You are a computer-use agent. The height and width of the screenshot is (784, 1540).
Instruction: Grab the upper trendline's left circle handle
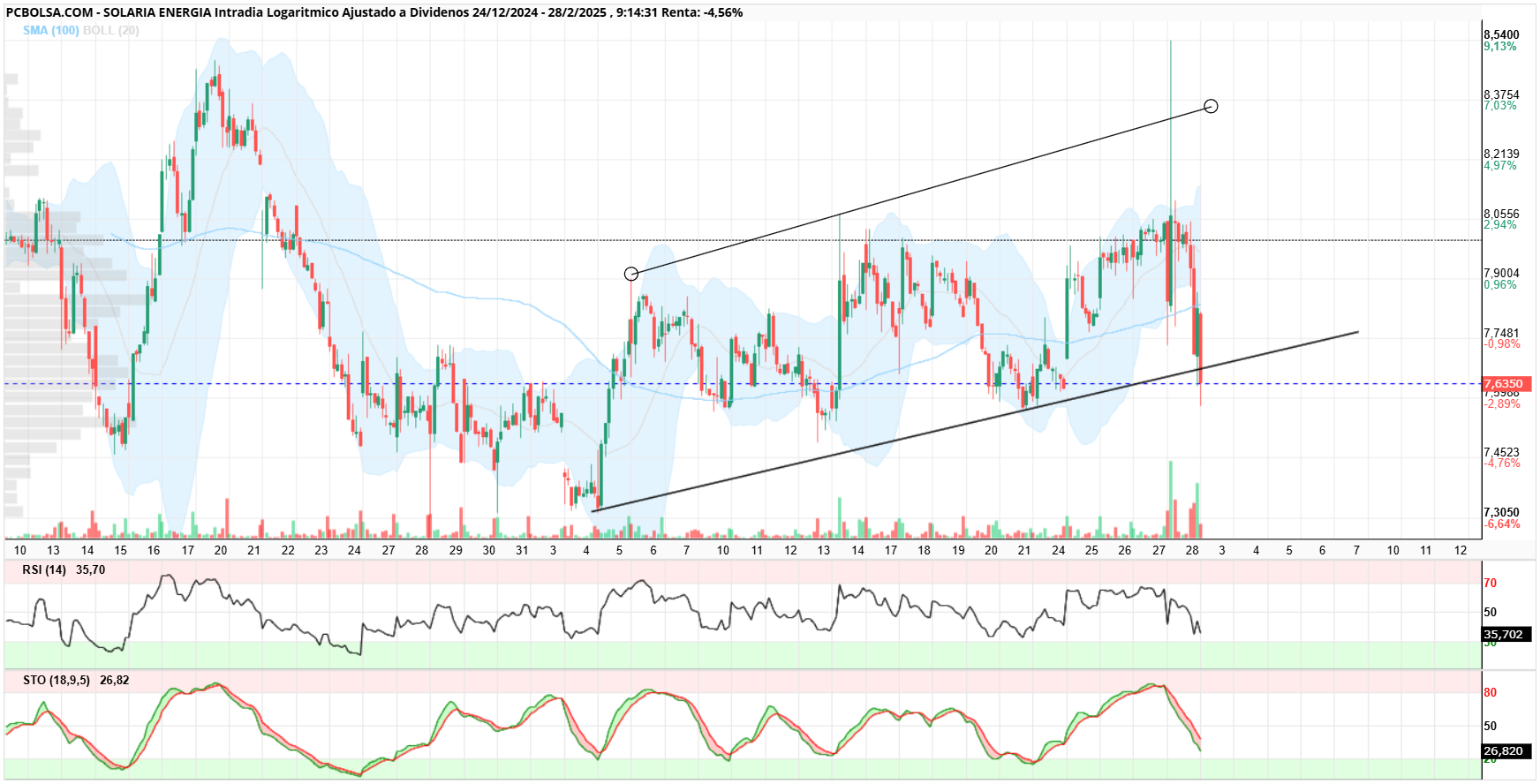point(630,274)
